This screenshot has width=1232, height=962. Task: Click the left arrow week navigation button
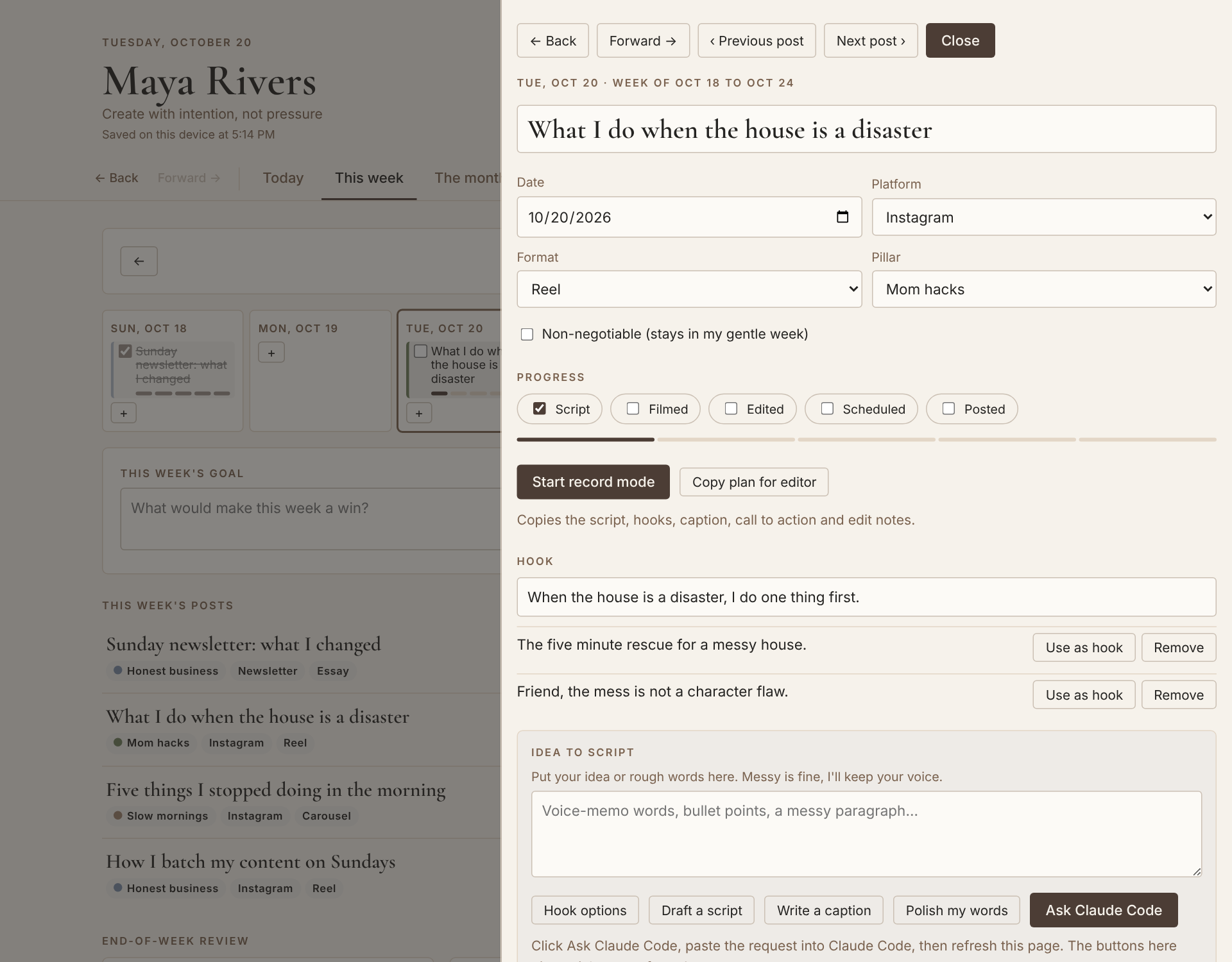139,261
